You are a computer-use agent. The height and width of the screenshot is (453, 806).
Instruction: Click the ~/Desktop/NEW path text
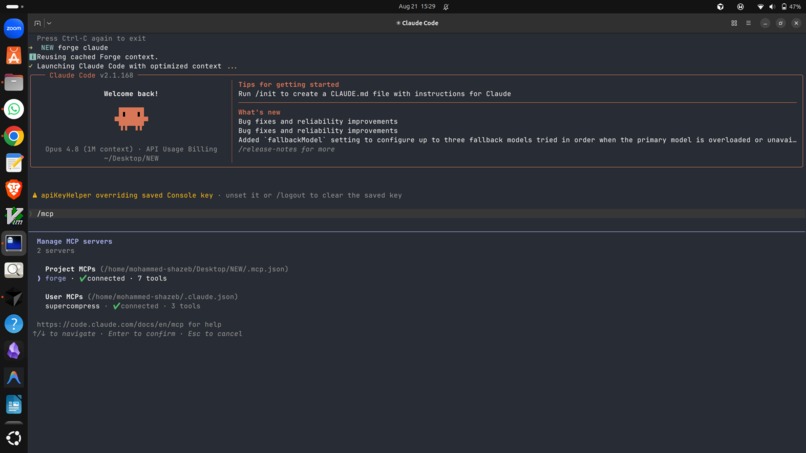131,158
